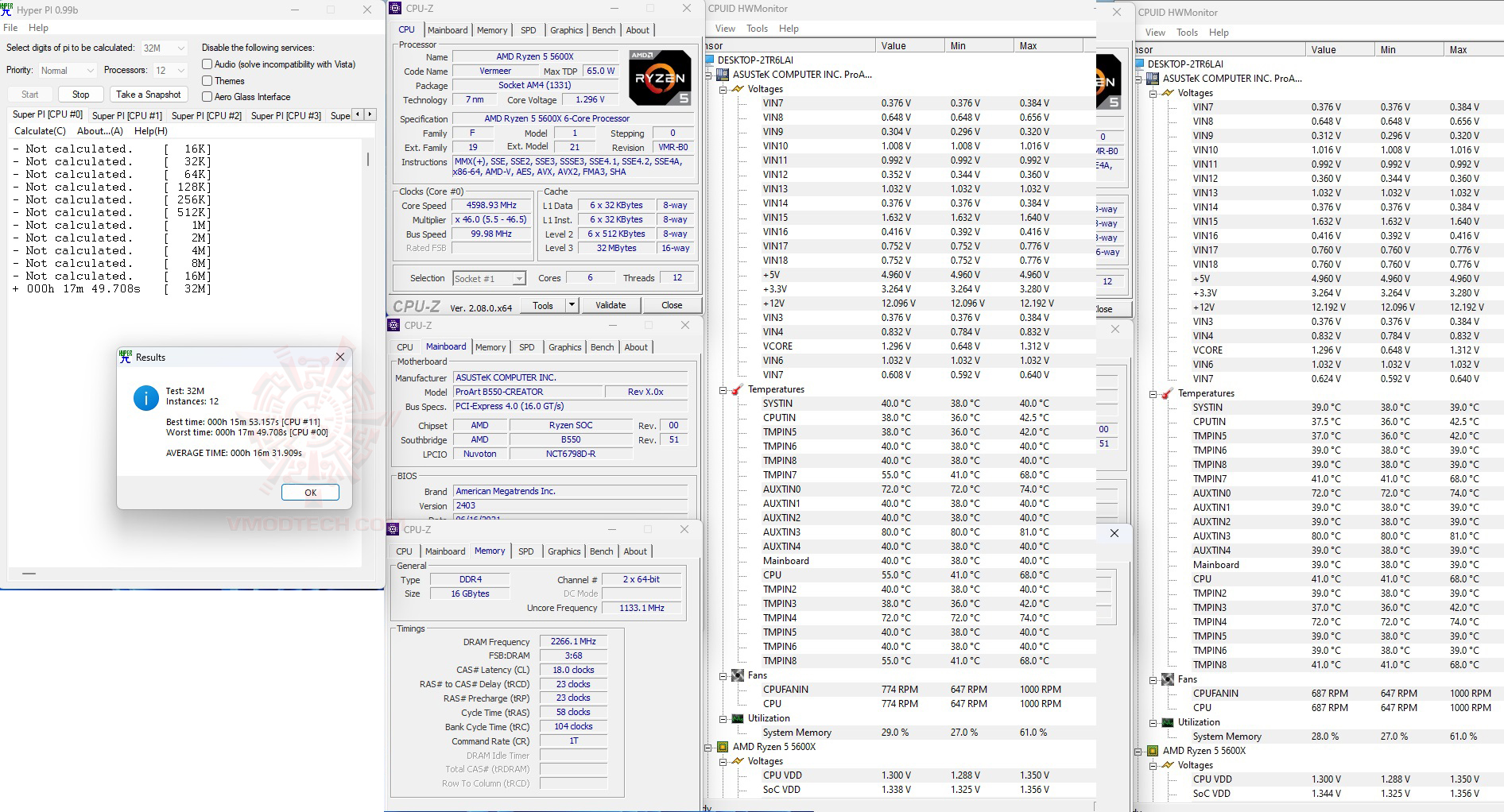The height and width of the screenshot is (812, 1504).
Task: Collapse Utilization node in left HWMonitor
Action: point(723,718)
